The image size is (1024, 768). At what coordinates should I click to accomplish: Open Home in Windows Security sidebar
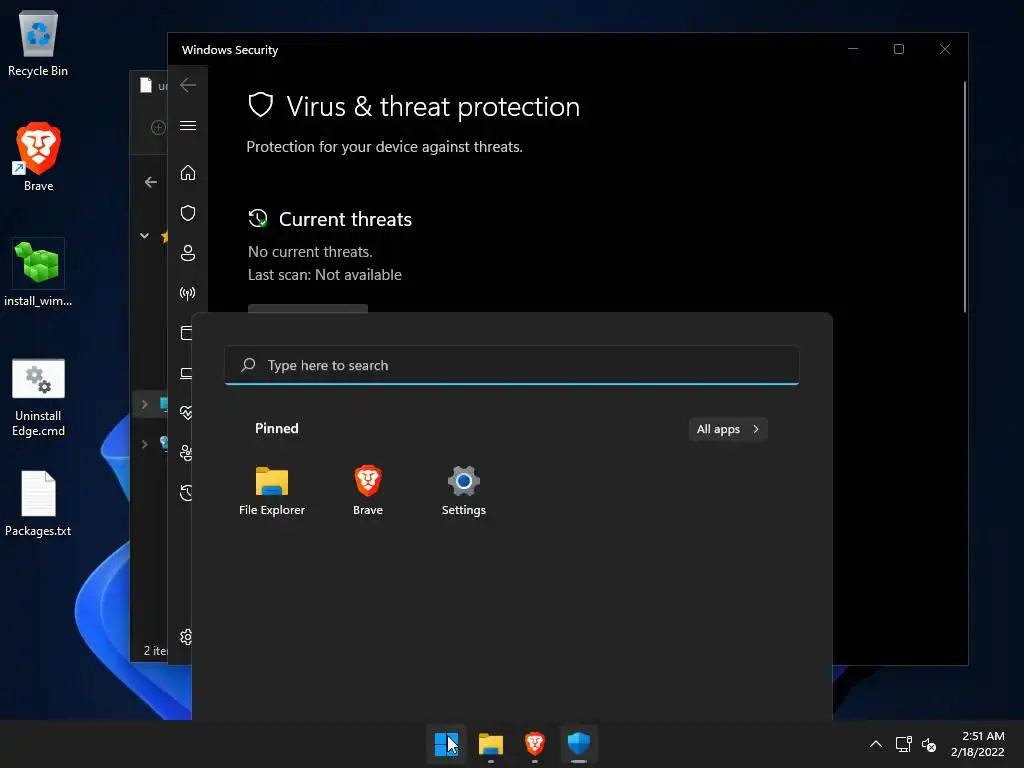pos(188,173)
